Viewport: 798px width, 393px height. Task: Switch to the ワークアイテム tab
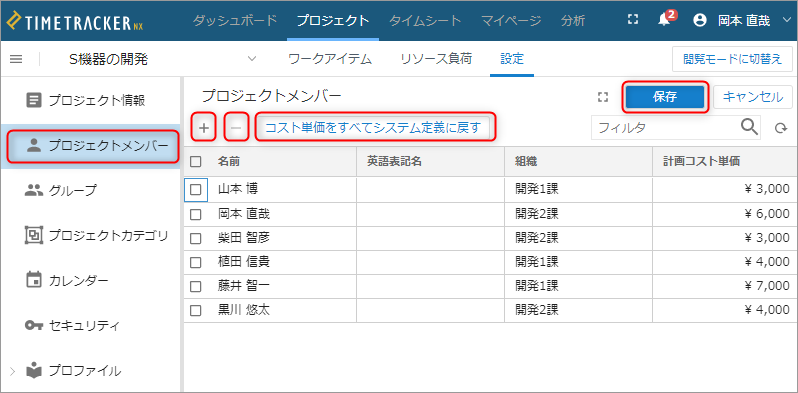pos(330,59)
